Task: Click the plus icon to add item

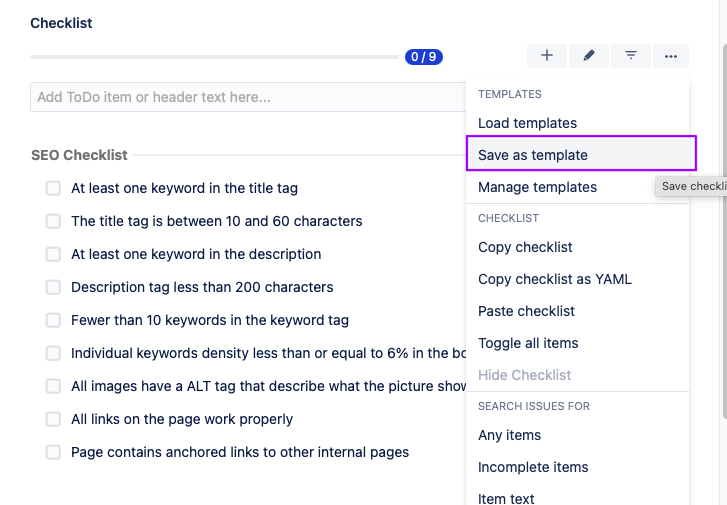Action: point(547,56)
